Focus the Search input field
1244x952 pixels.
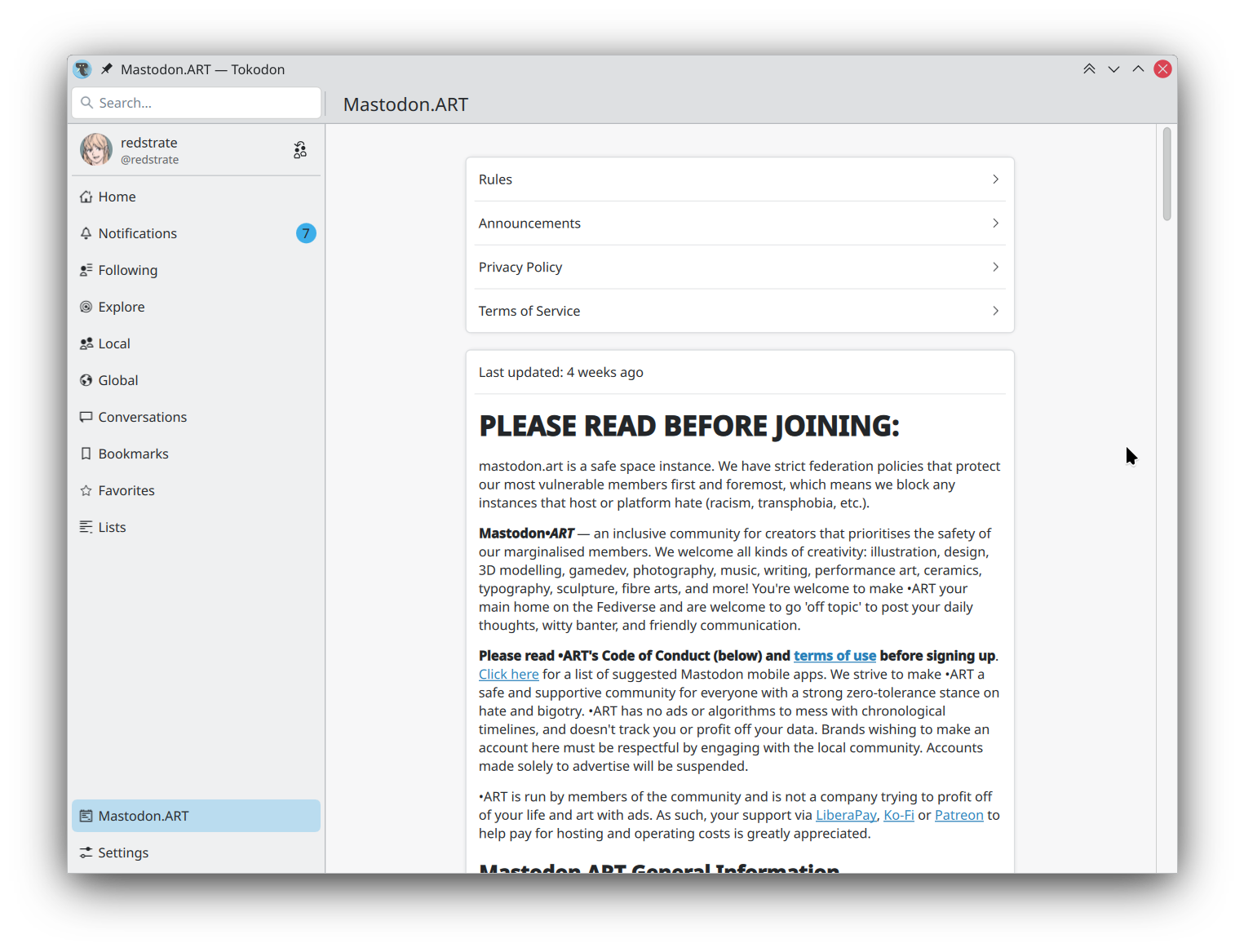196,103
